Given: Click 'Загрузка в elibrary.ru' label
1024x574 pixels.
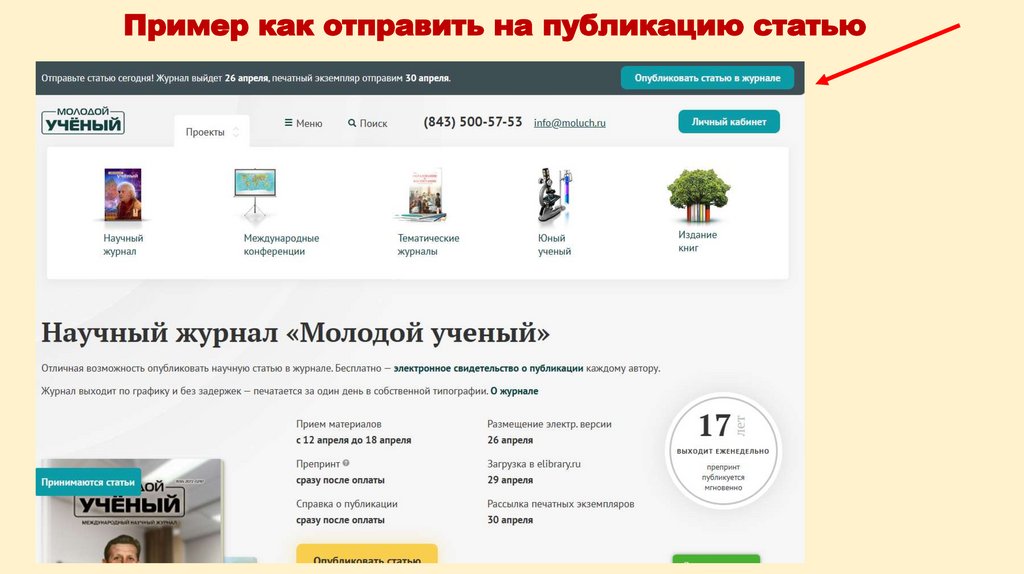Looking at the screenshot, I should 534,464.
